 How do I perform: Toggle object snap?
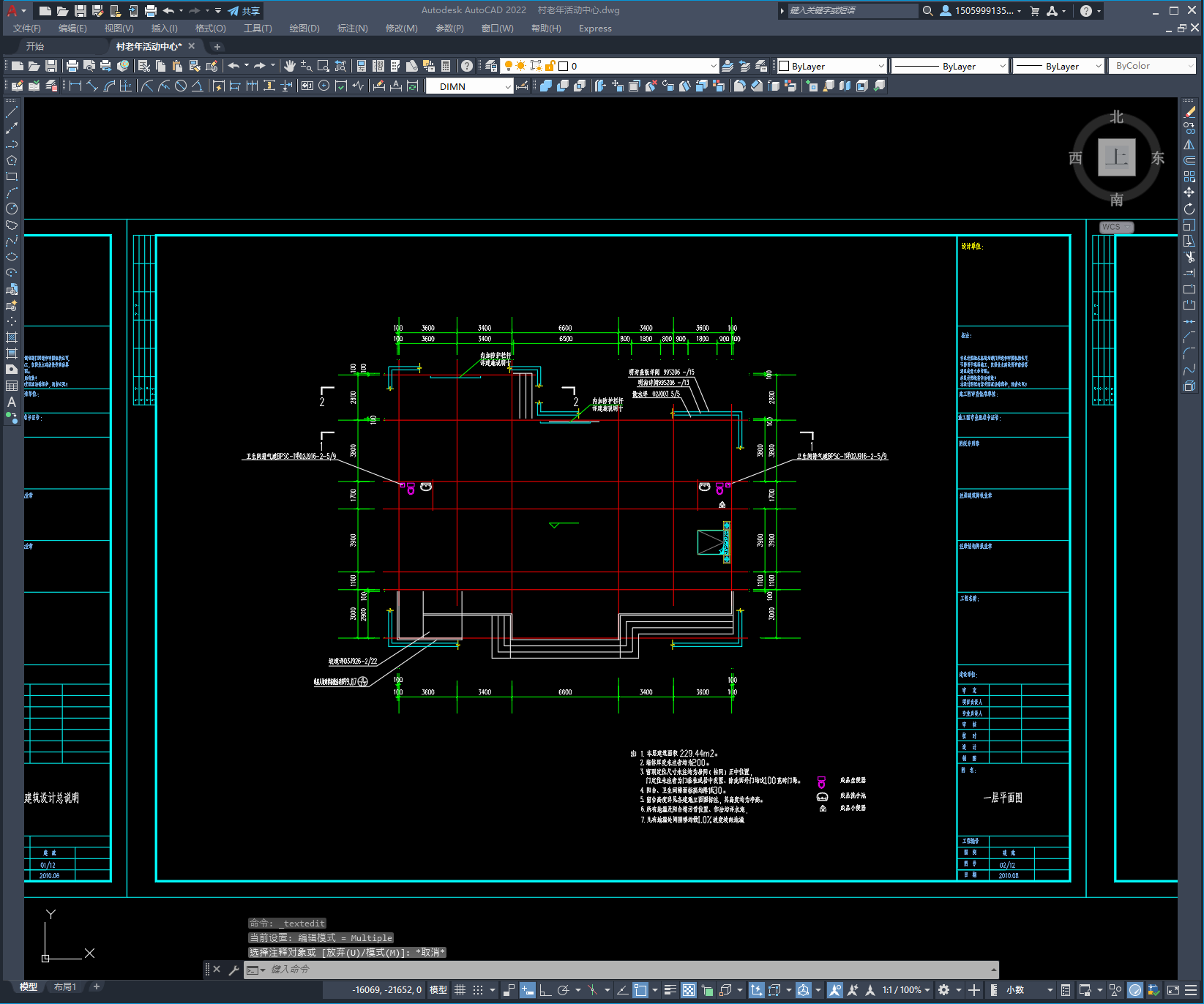click(x=640, y=990)
